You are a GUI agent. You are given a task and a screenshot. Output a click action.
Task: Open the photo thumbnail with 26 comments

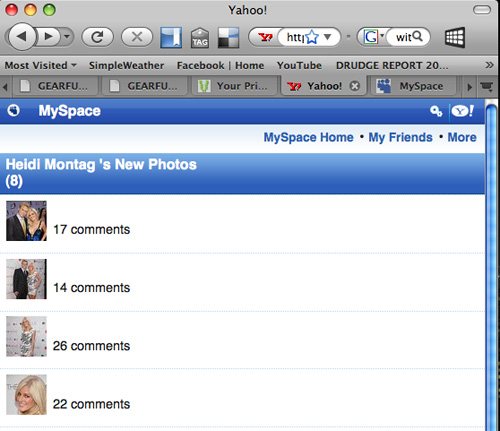26,336
